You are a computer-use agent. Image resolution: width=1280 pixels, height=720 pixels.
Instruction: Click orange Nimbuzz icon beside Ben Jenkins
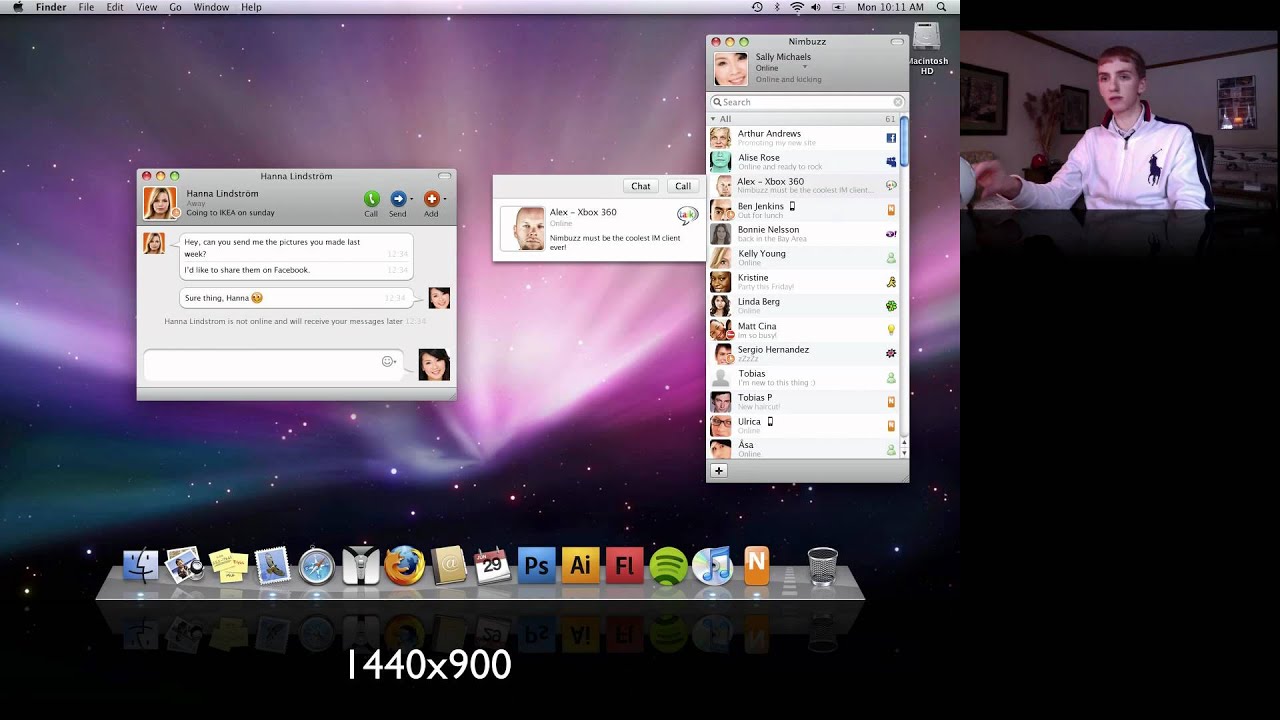click(x=891, y=210)
